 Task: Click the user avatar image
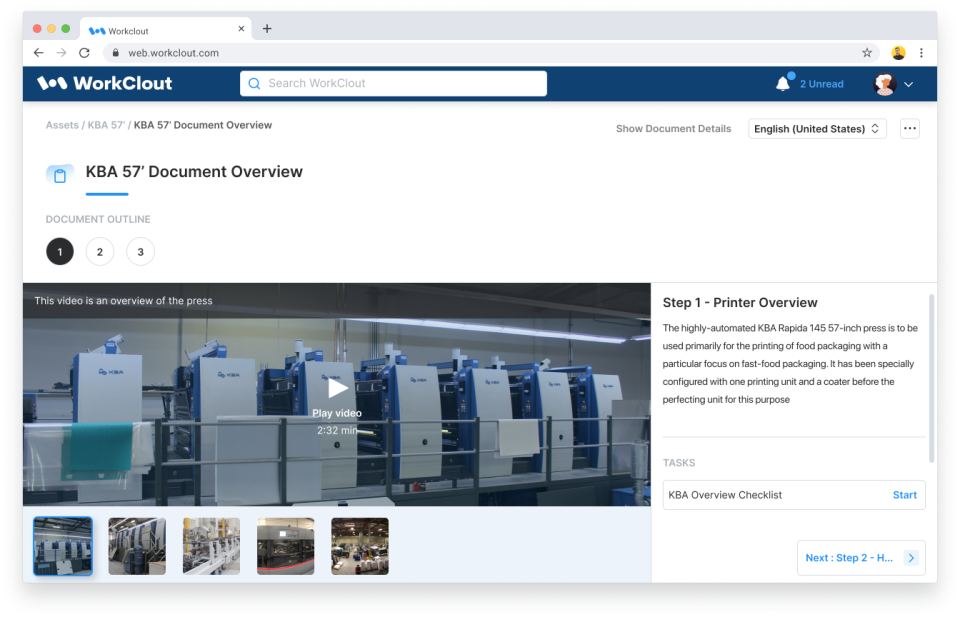[x=884, y=83]
